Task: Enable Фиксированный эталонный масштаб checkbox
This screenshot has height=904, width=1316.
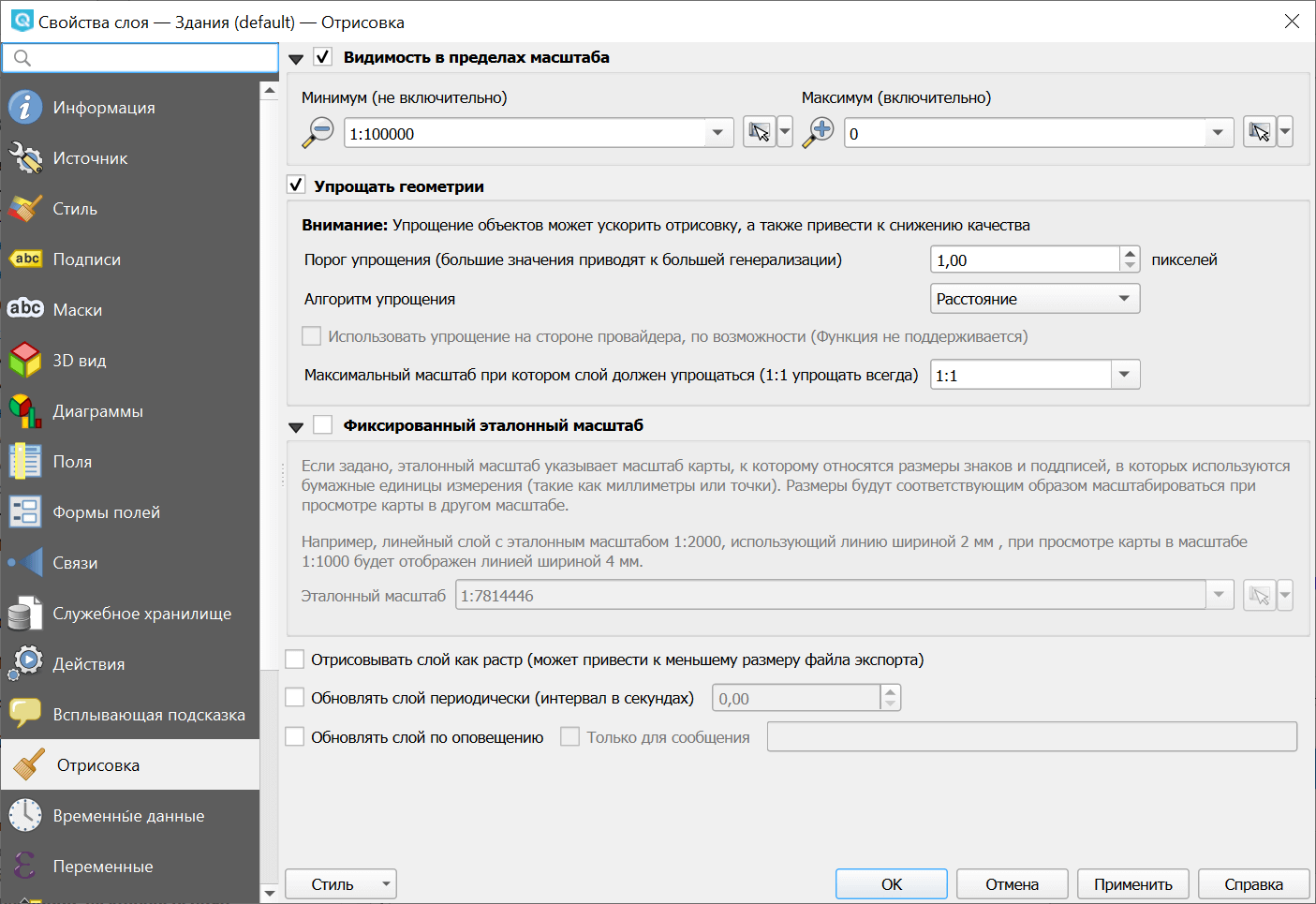Action: tap(323, 425)
